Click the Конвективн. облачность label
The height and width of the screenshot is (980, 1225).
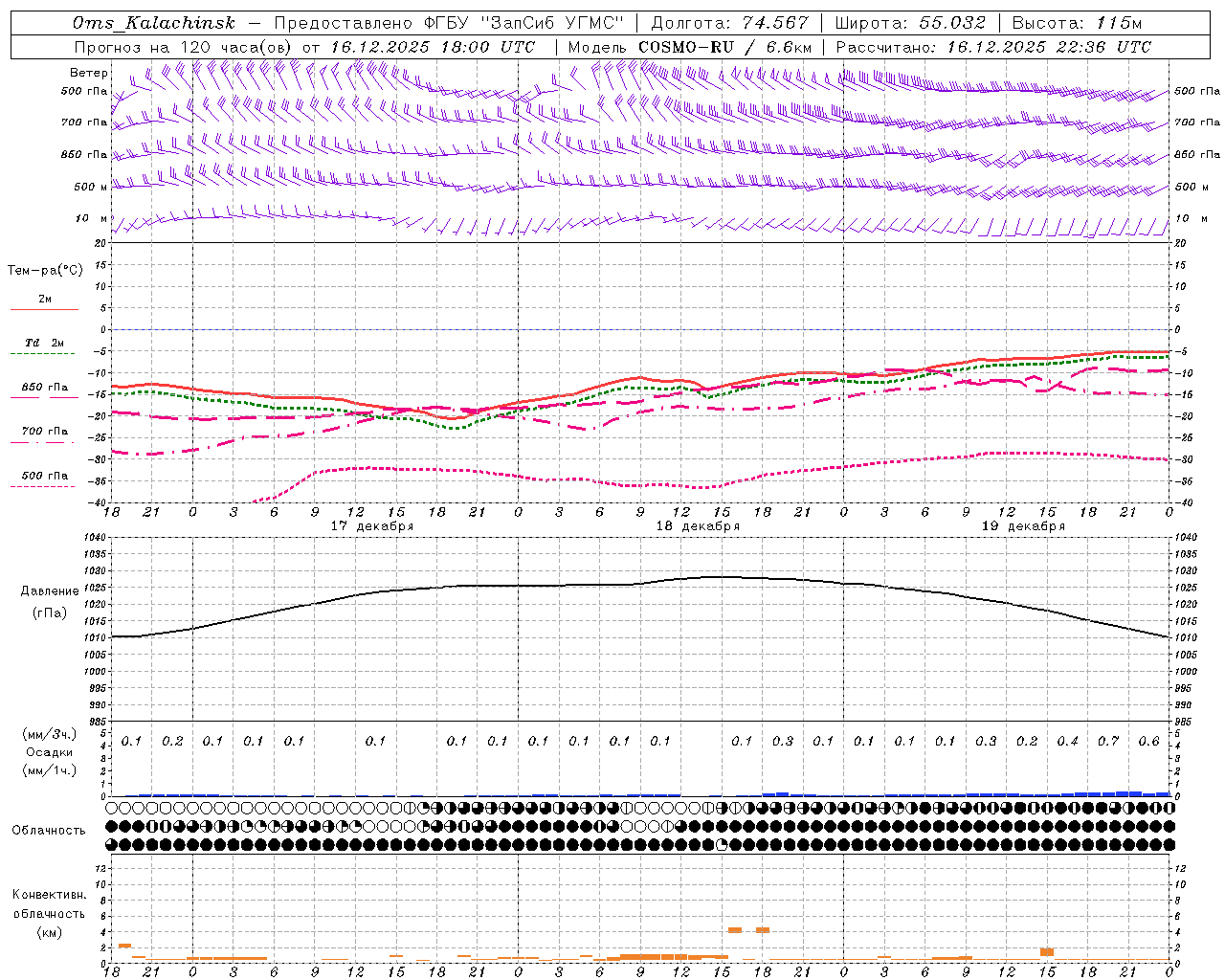(50, 904)
